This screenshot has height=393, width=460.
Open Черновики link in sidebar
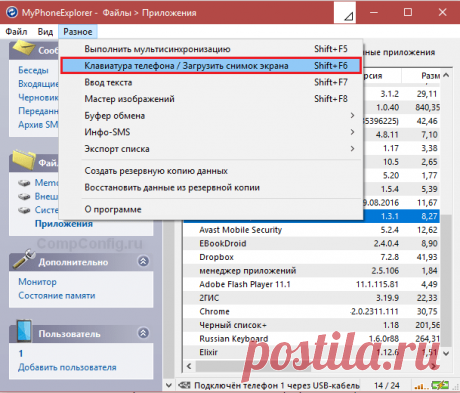(38, 97)
